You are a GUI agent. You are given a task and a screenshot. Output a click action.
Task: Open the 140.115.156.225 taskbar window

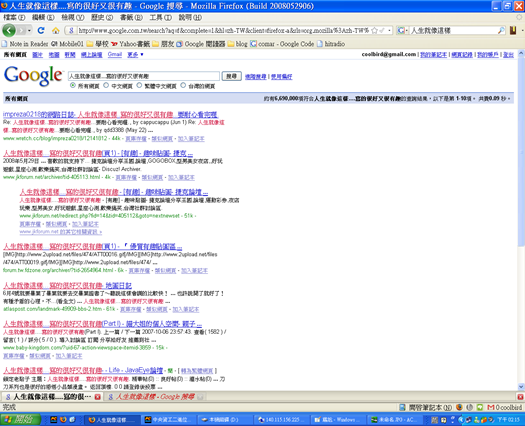coord(283,420)
